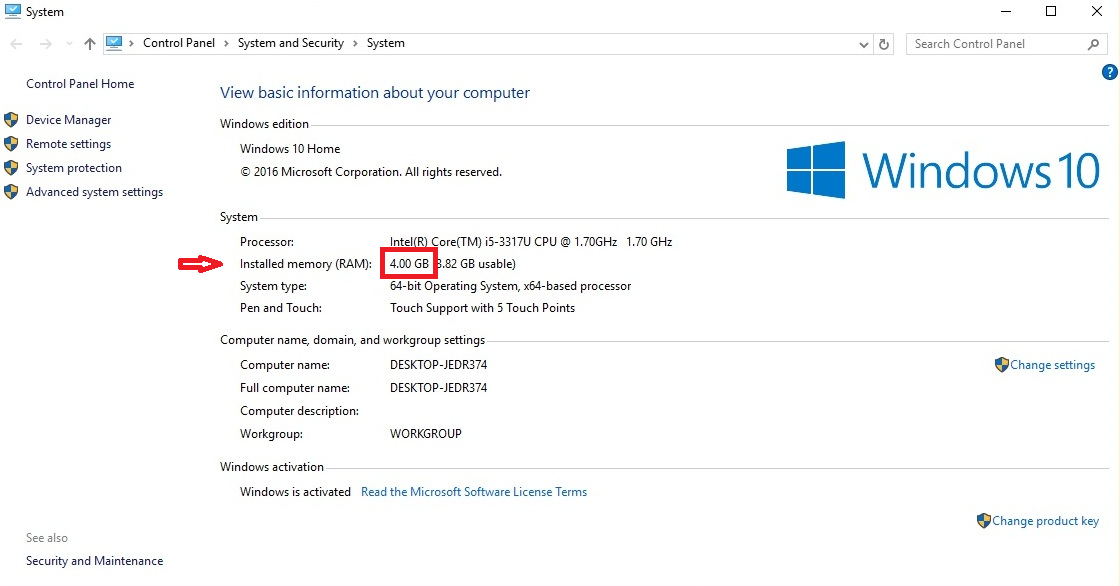Expand chevron after System and Security
This screenshot has width=1120, height=586.
coord(355,44)
